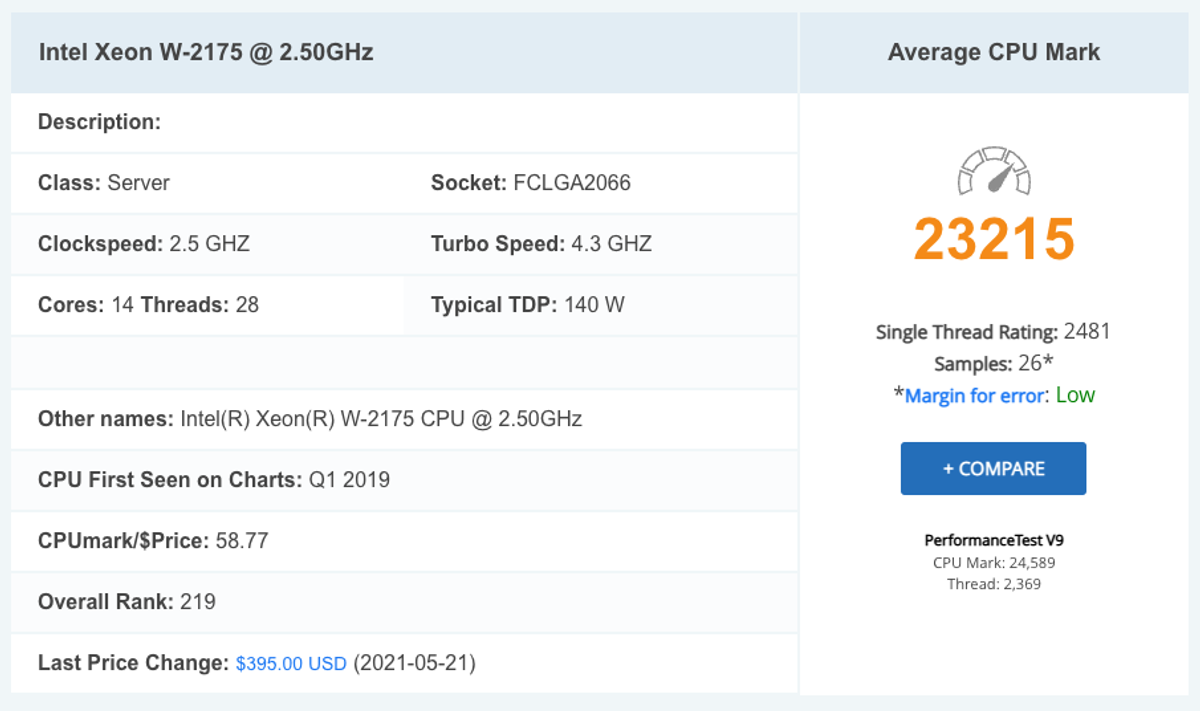Click the 23215 CPU Mark score
Screen dimensions: 1200x711
[x=994, y=239]
